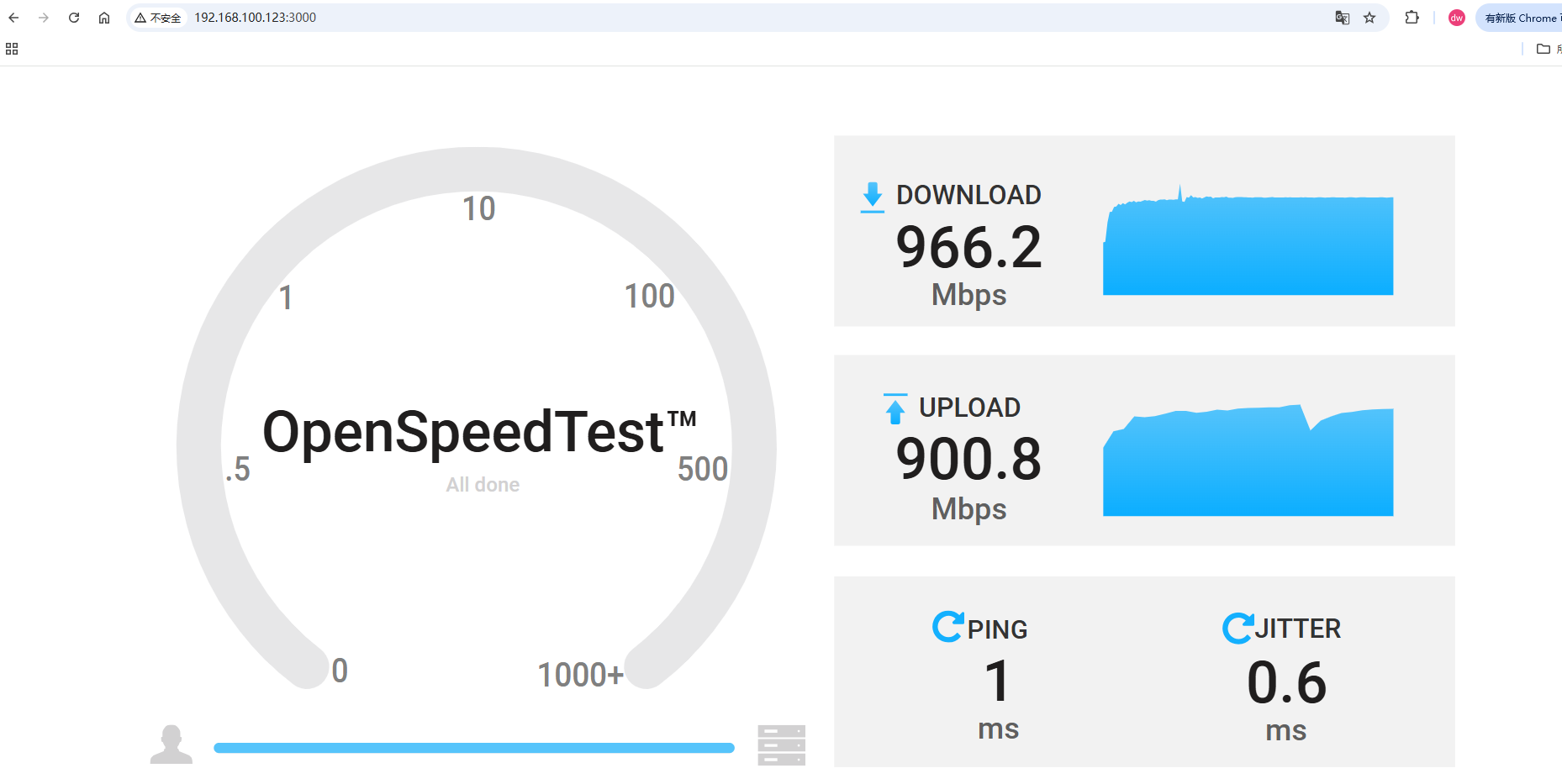Click the user silhouette icon
This screenshot has width=1562, height=784.
(x=172, y=745)
